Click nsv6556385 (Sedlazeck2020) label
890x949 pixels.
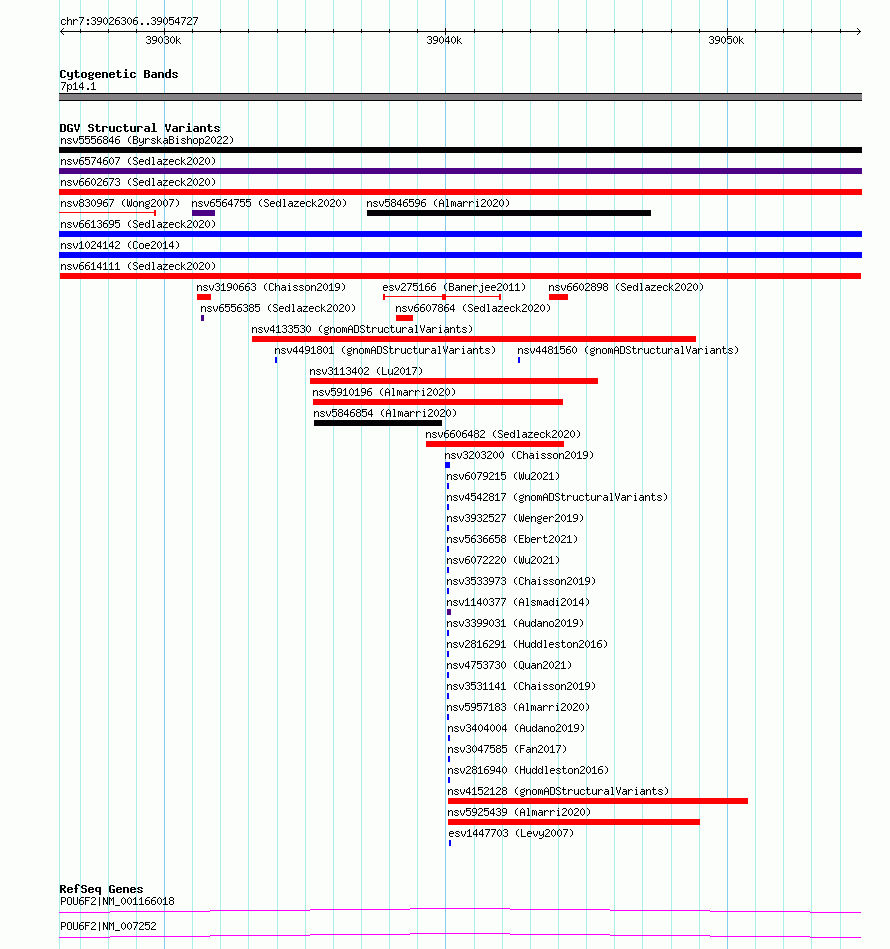click(x=278, y=309)
